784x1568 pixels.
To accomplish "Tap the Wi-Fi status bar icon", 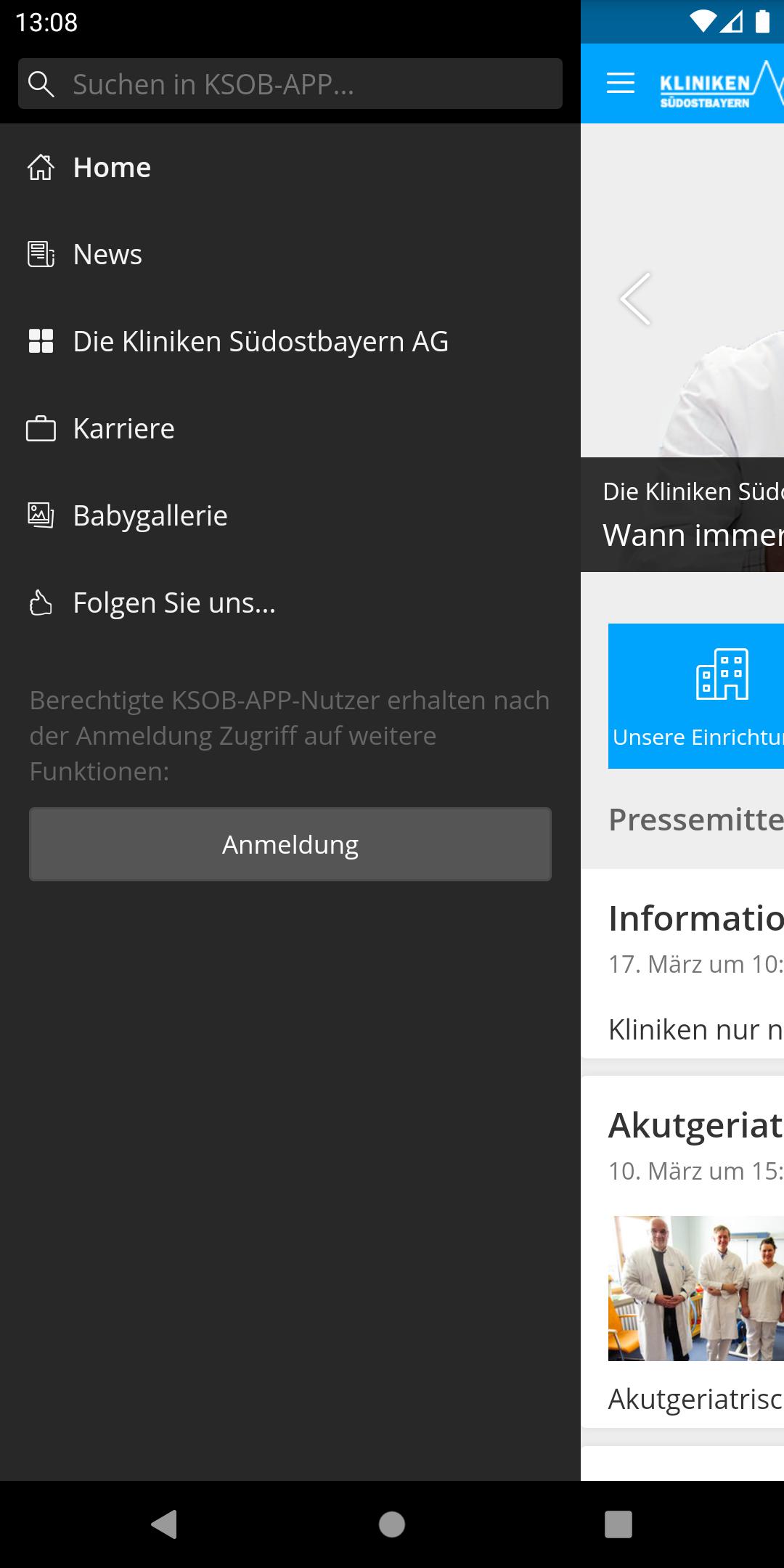I will pyautogui.click(x=703, y=23).
